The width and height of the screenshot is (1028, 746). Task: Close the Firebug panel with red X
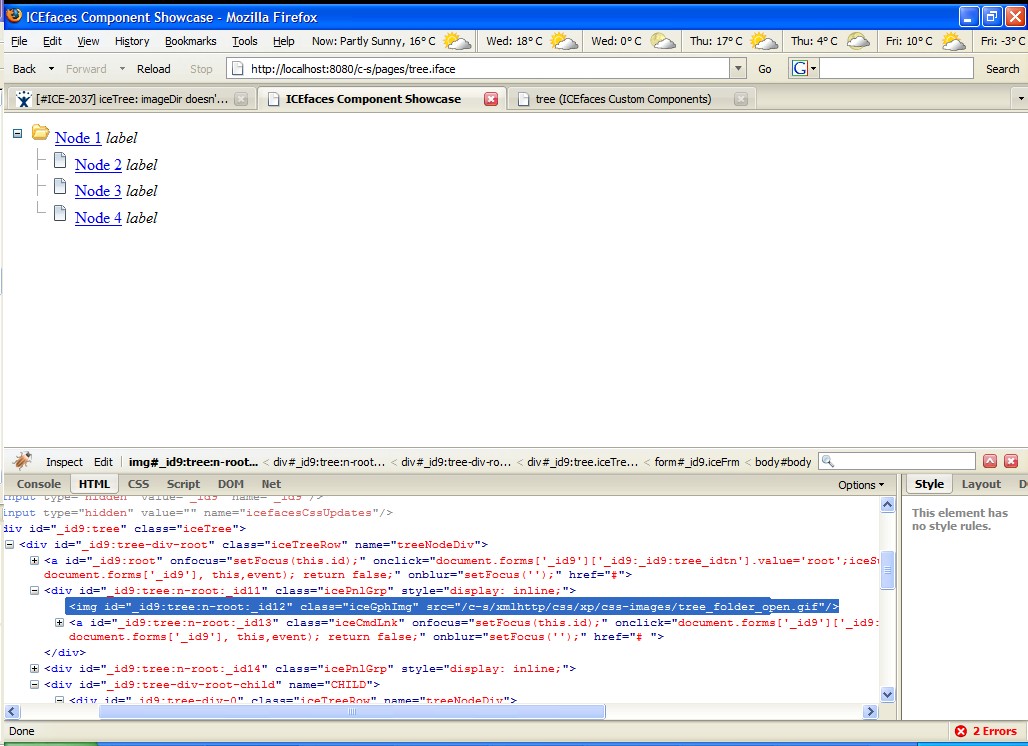pyautogui.click(x=1012, y=461)
